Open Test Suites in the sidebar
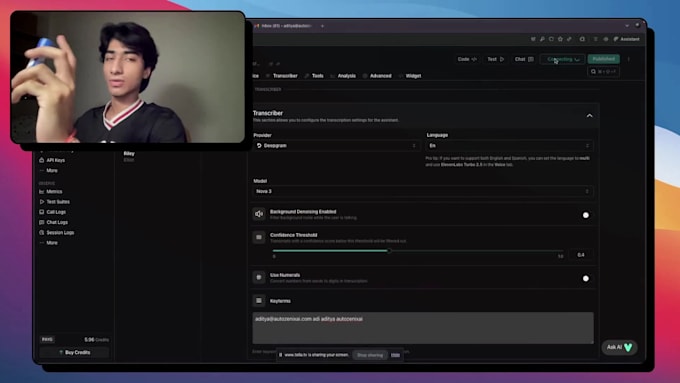Viewport: 680px width, 383px height. (55, 202)
